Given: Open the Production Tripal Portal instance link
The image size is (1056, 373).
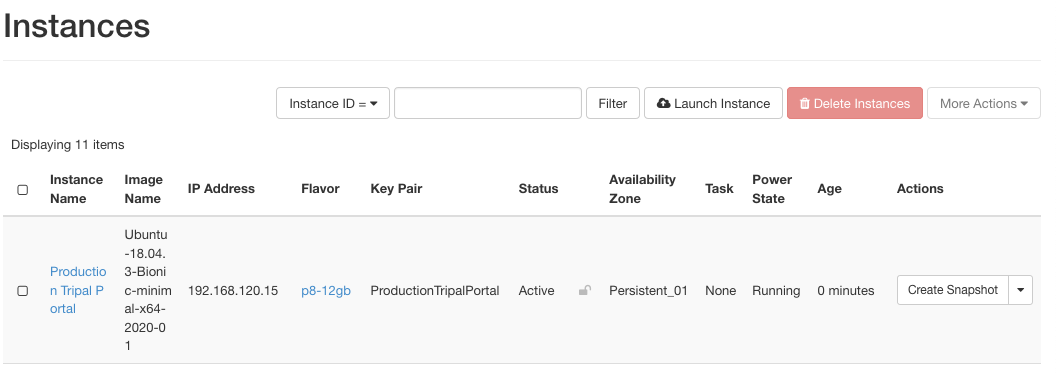Looking at the screenshot, I should pyautogui.click(x=78, y=290).
